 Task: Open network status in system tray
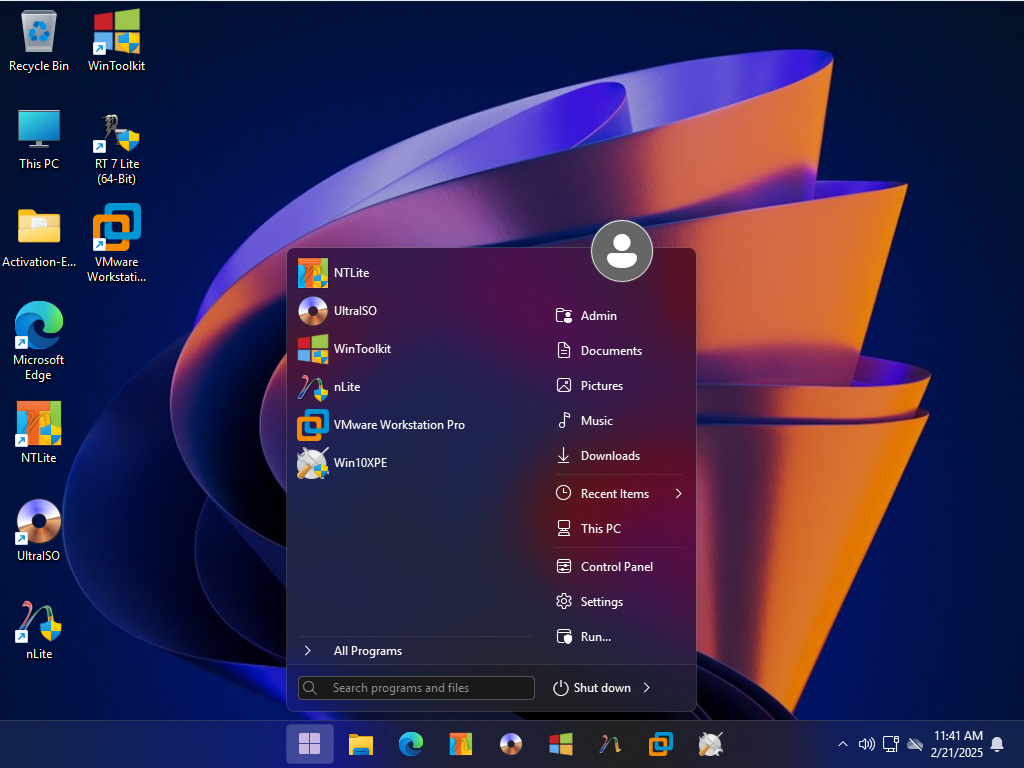[891, 744]
